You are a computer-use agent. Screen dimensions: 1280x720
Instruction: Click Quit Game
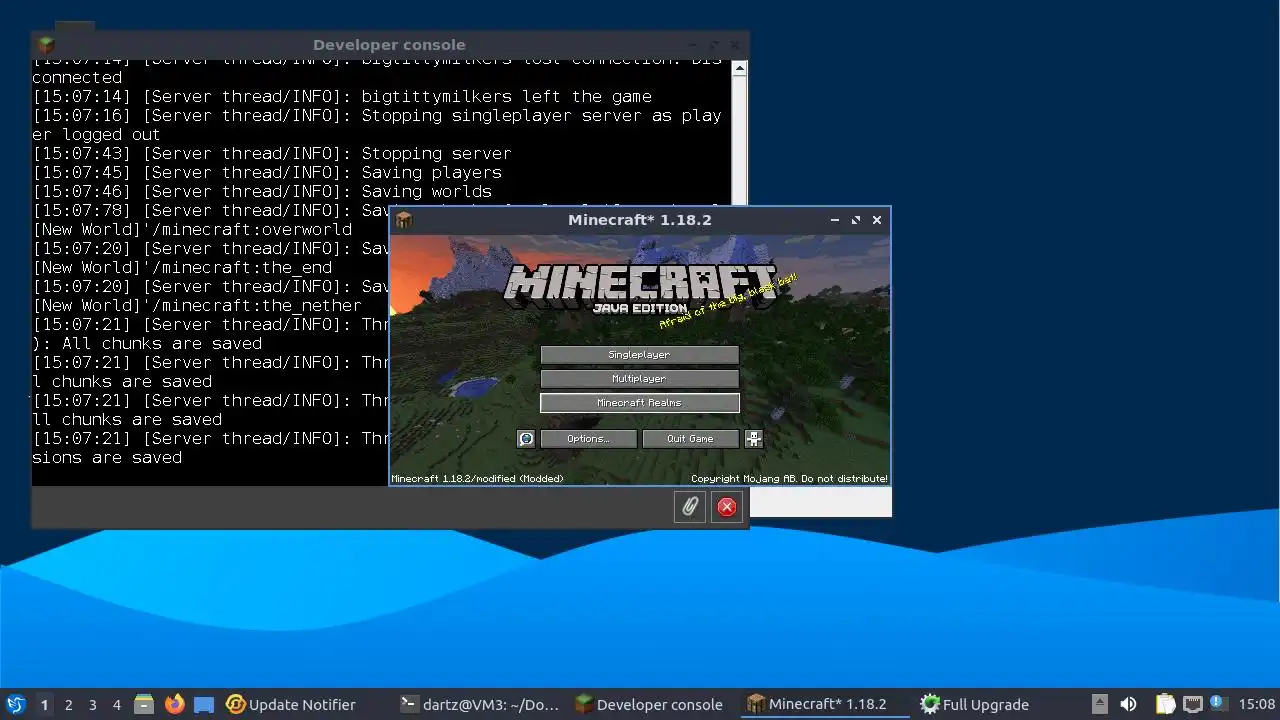click(691, 439)
